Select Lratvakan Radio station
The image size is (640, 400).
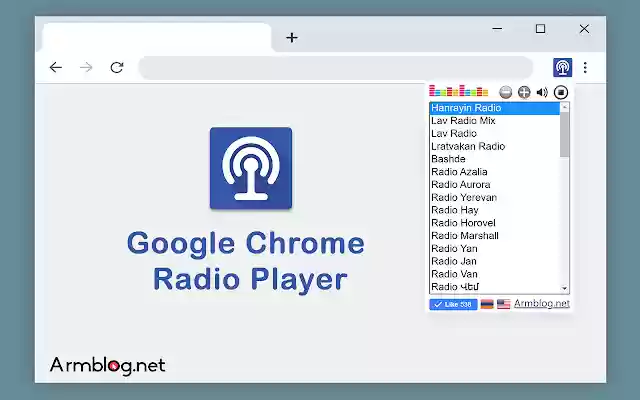[x=495, y=146]
